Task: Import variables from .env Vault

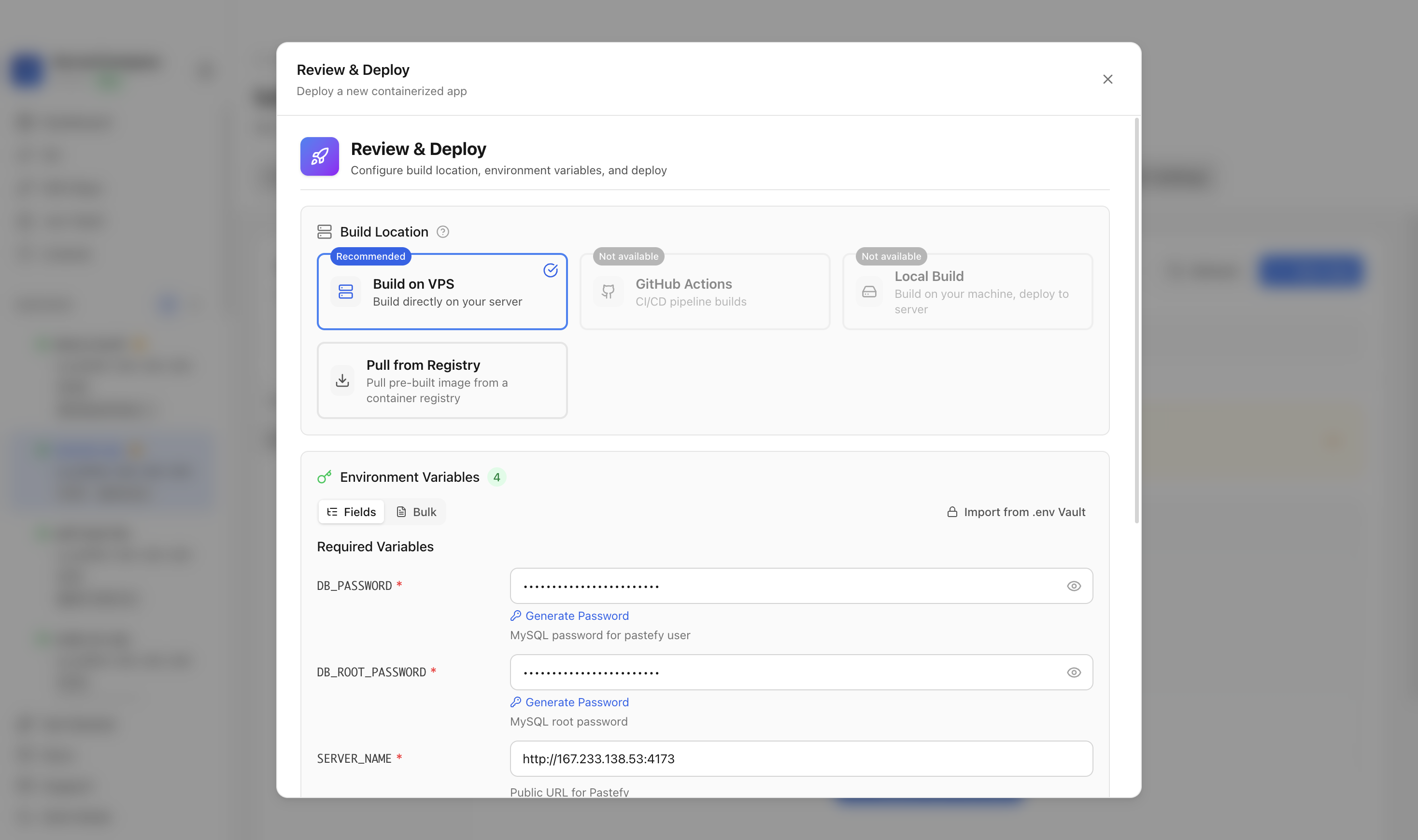Action: point(1016,512)
